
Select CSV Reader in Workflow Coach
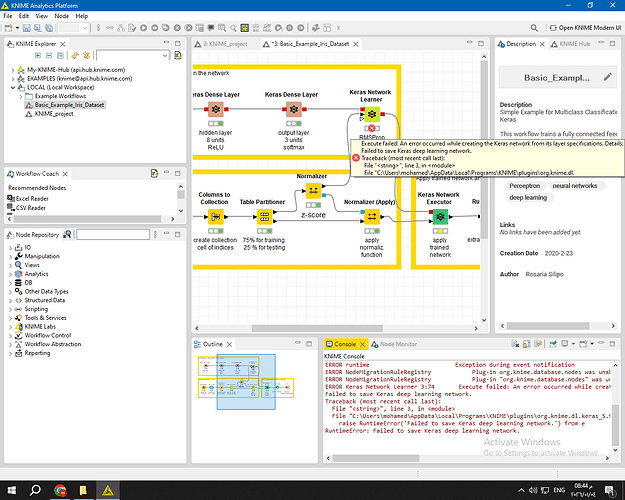click(27, 208)
